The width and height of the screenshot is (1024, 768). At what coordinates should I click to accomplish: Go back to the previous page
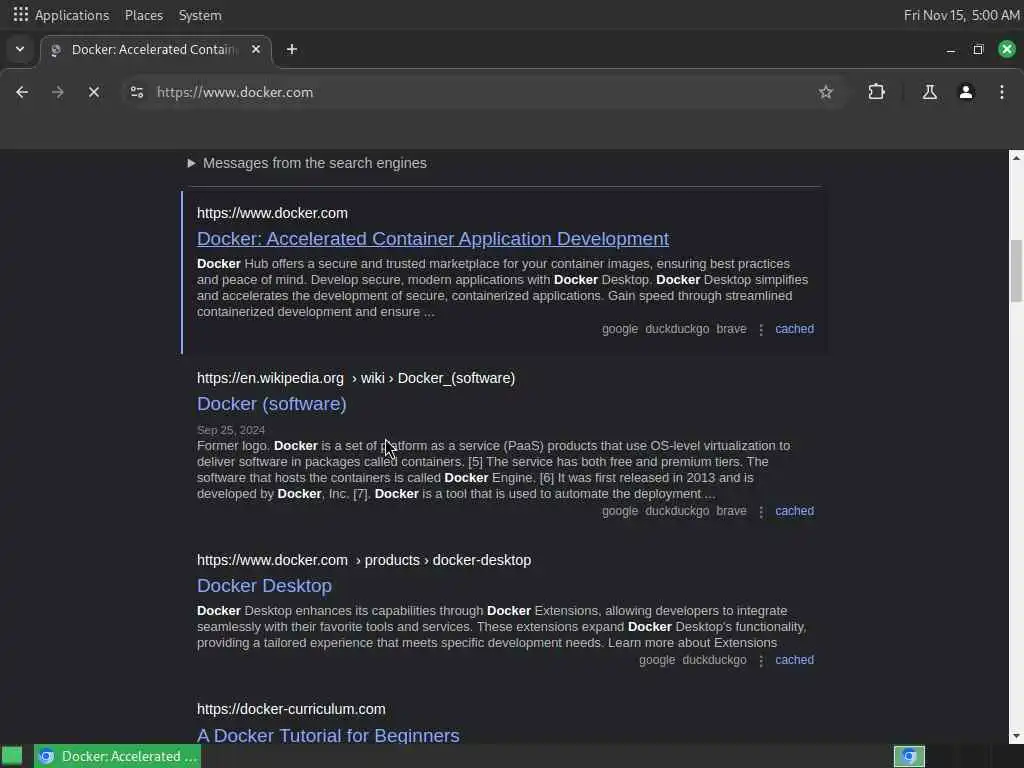click(22, 92)
